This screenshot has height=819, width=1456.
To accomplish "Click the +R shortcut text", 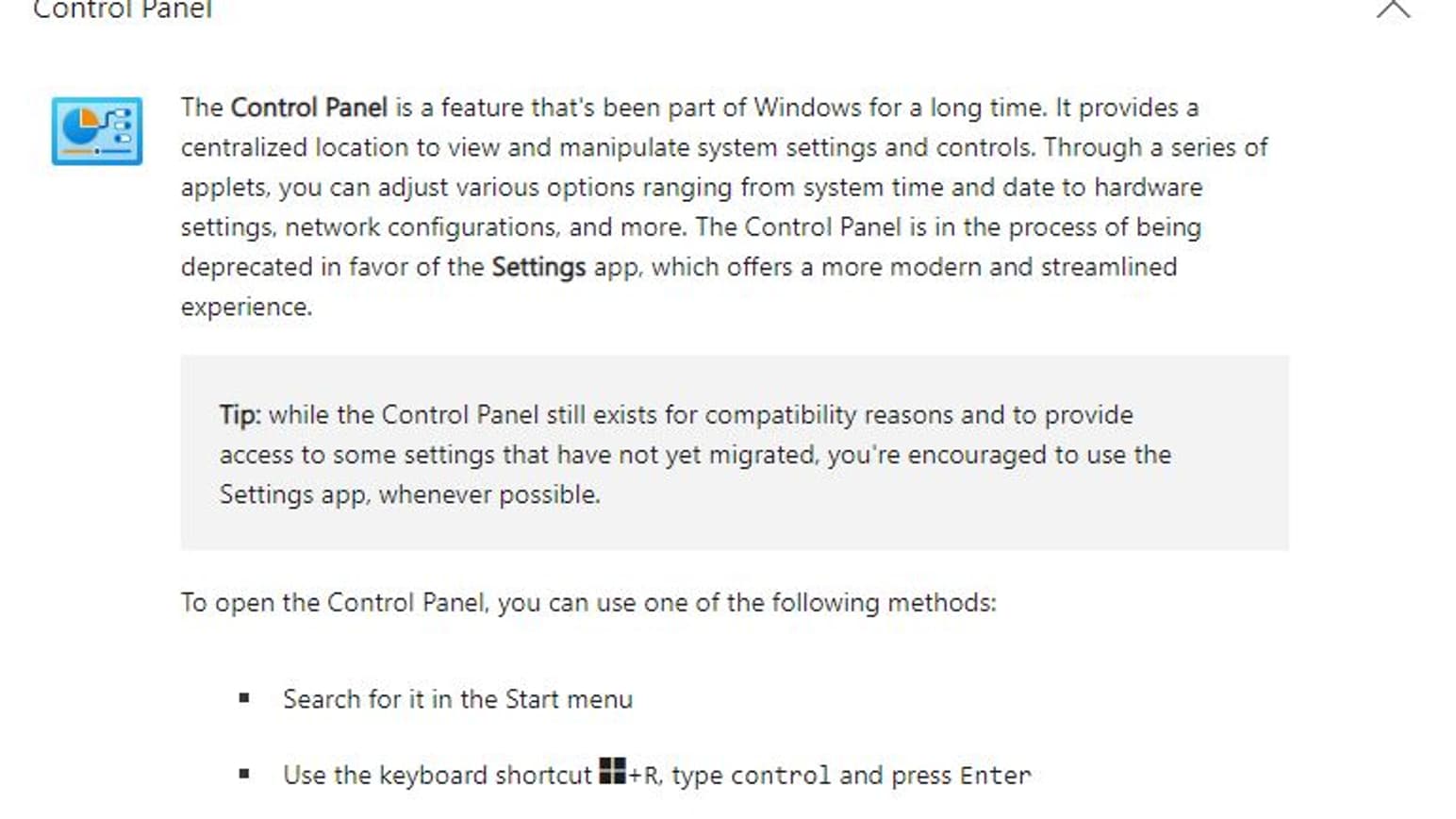I will click(x=644, y=777).
